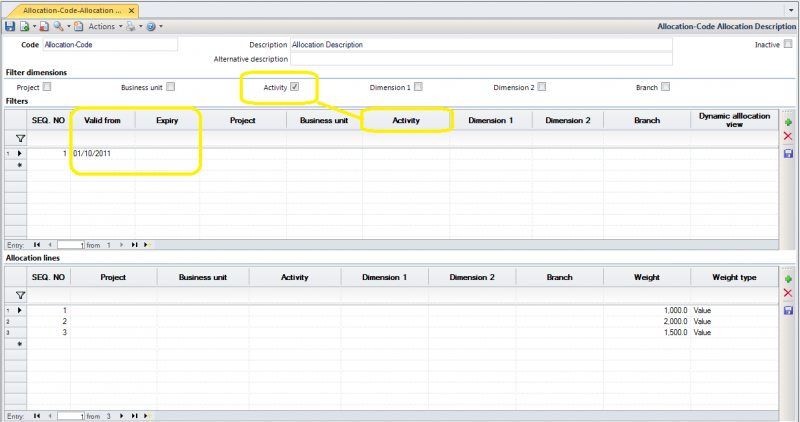Add new entry in Filters navigator
Screen dimensions: 800x422
pyautogui.click(x=147, y=245)
